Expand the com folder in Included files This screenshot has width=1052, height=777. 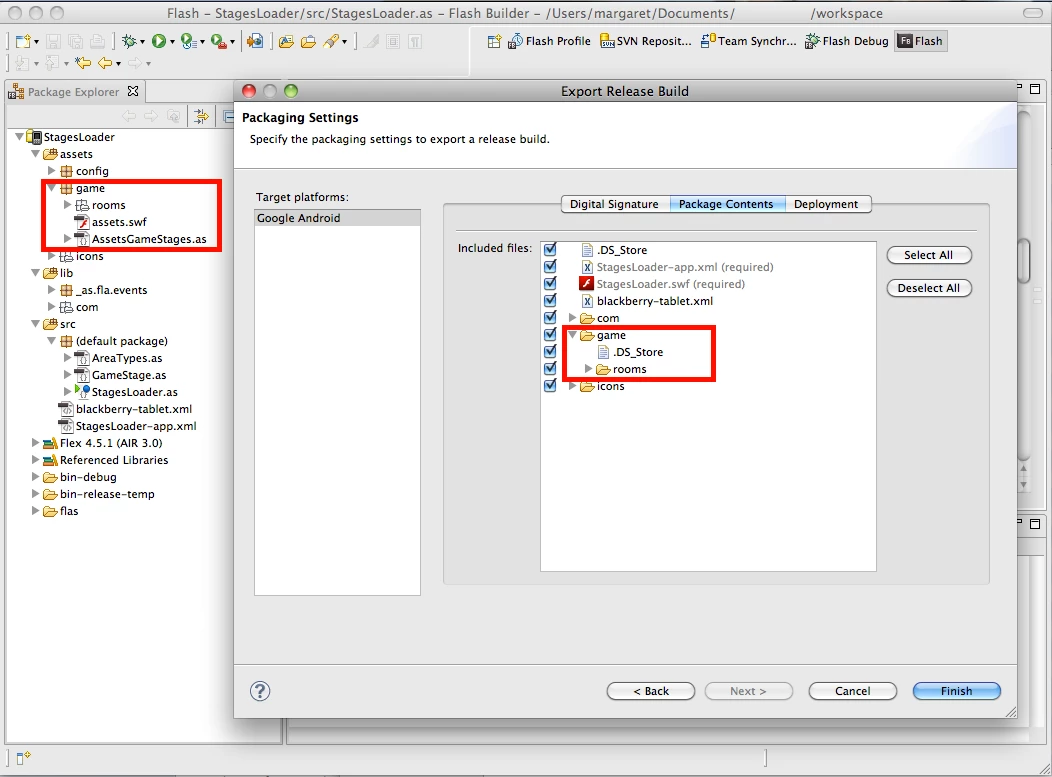[572, 317]
